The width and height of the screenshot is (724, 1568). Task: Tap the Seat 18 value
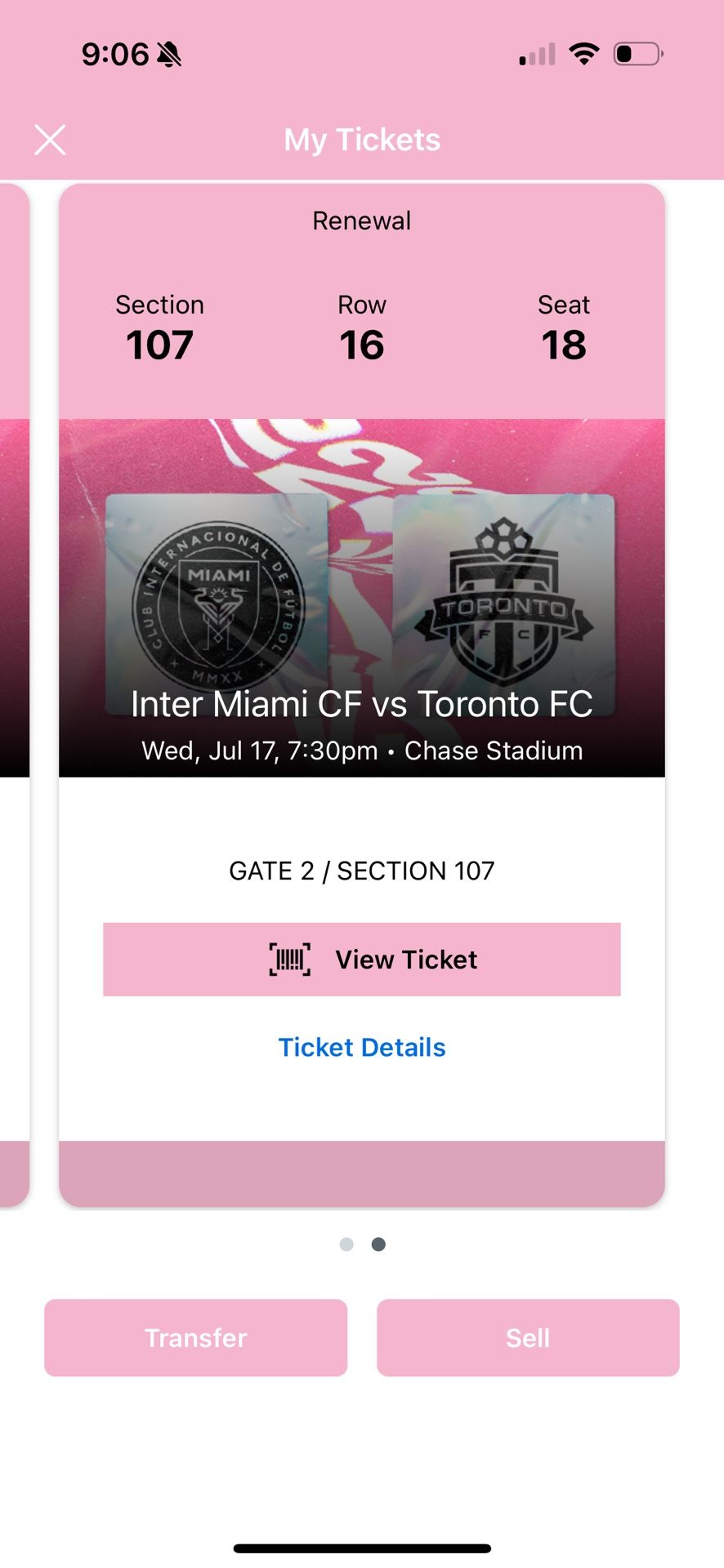point(564,345)
